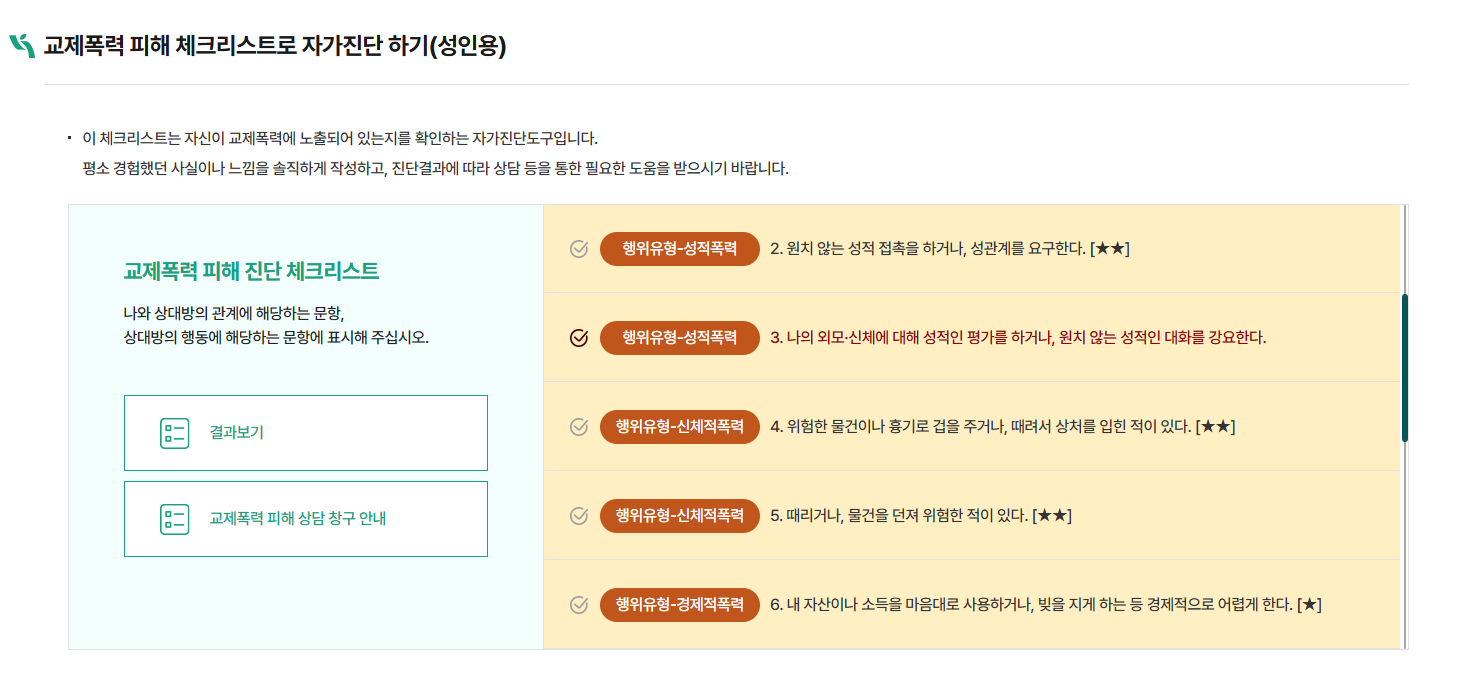Image resolution: width=1465 pixels, height=675 pixels.
Task: Mark the check icon for item 5
Action: click(578, 516)
